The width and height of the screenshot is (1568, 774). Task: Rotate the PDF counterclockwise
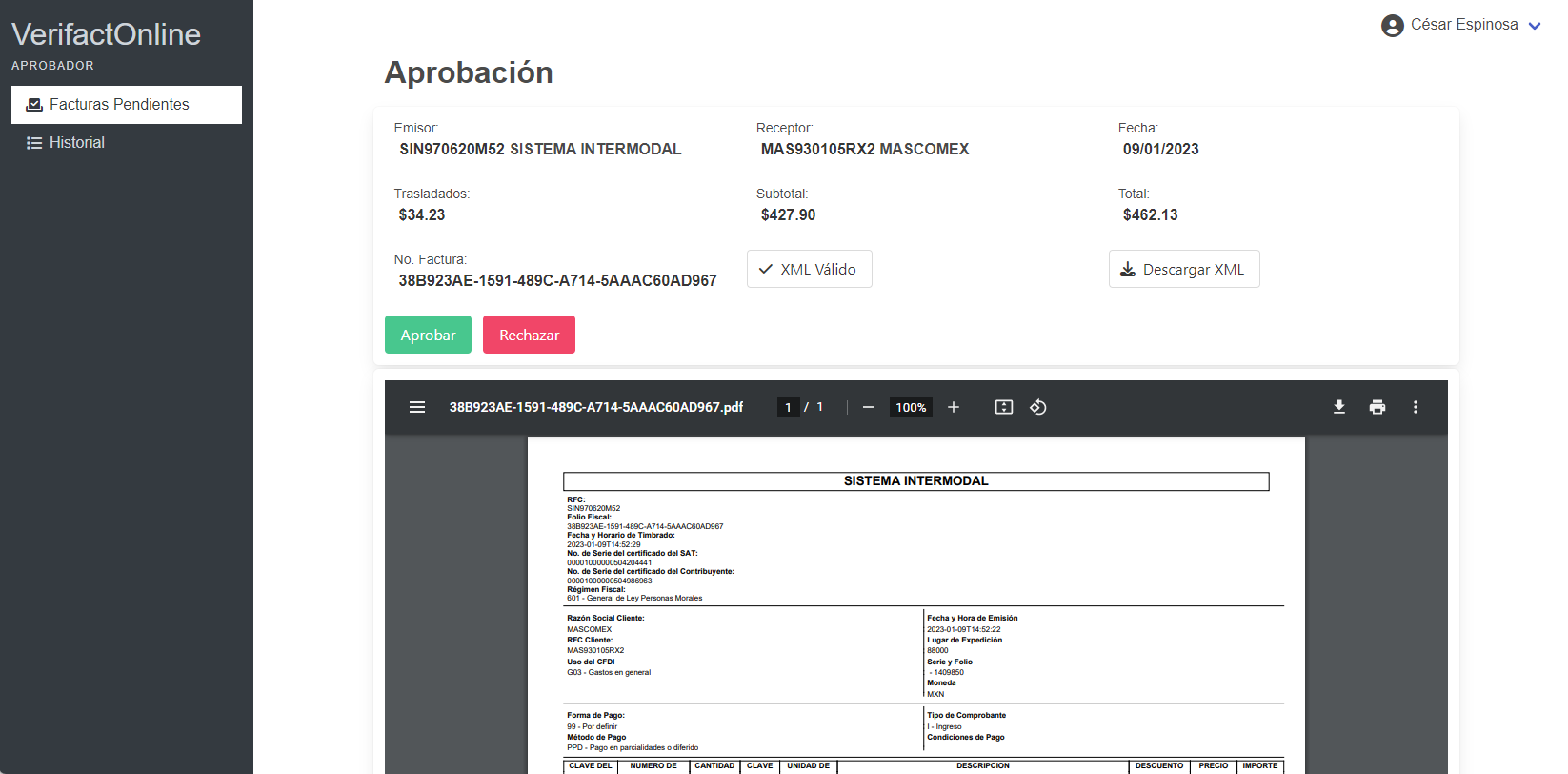[x=1038, y=407]
